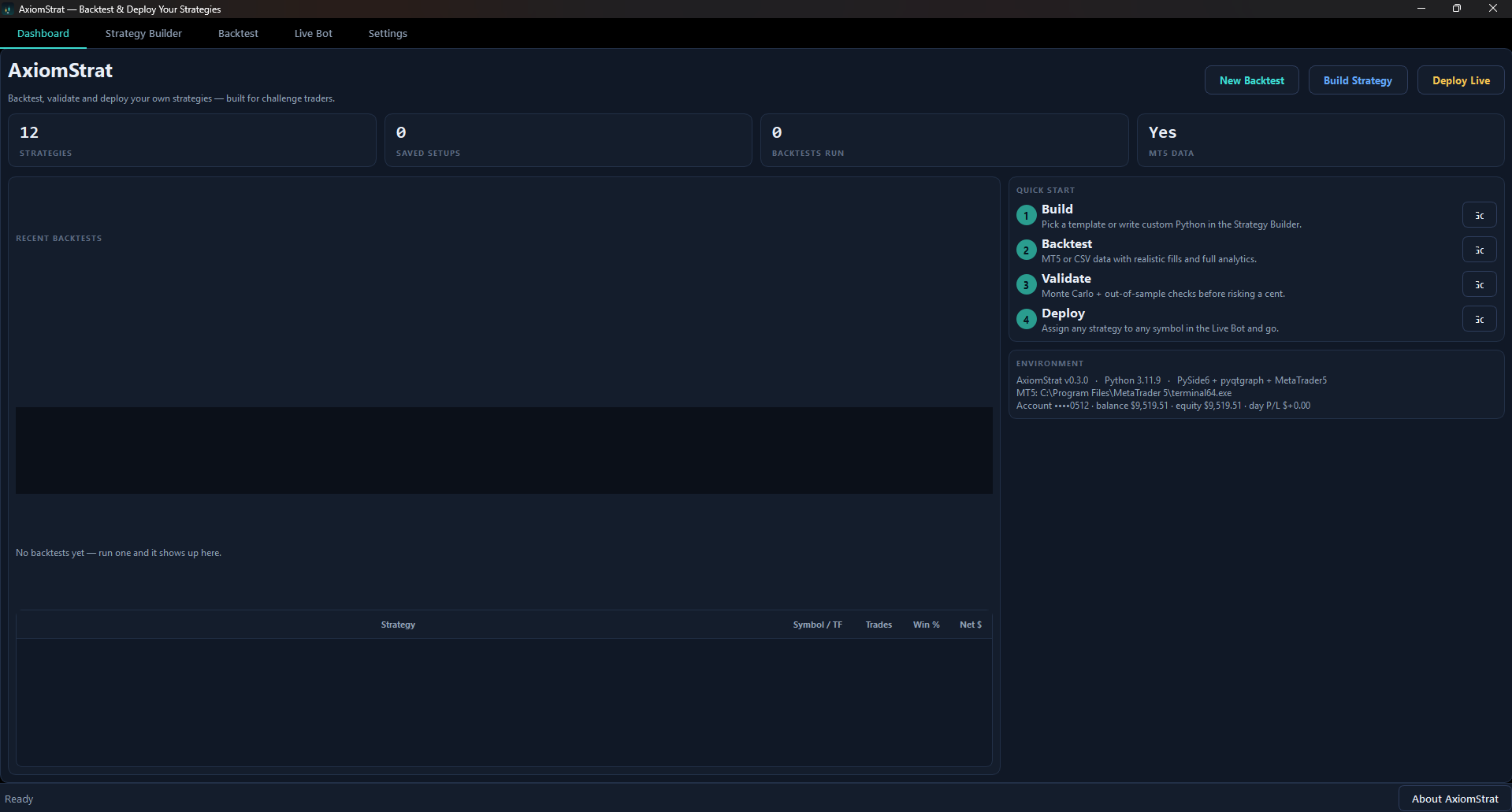Sort table by Symbol / TF column header
This screenshot has width=1512, height=812.
(817, 625)
